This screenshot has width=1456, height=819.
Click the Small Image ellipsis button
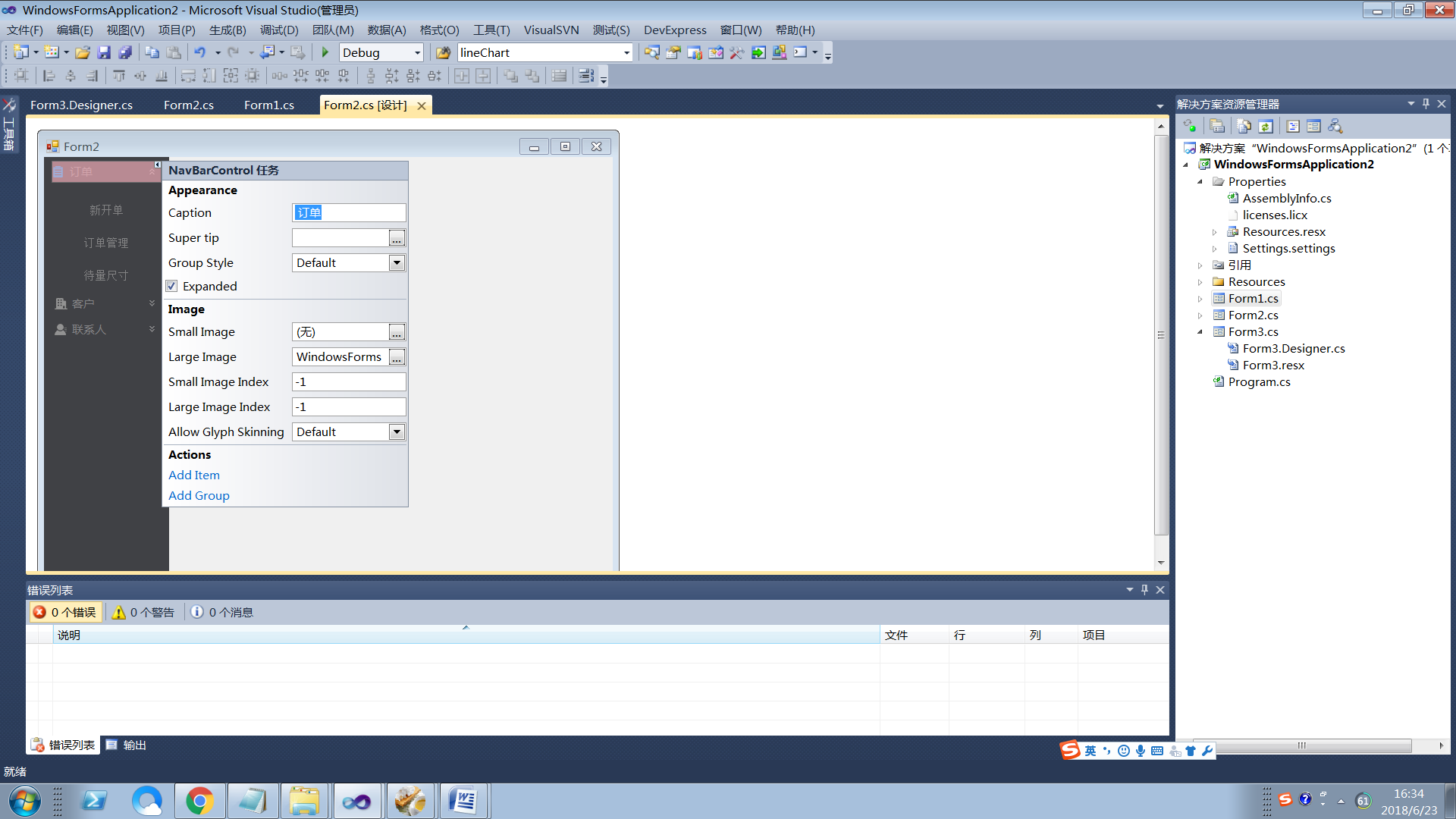click(397, 332)
